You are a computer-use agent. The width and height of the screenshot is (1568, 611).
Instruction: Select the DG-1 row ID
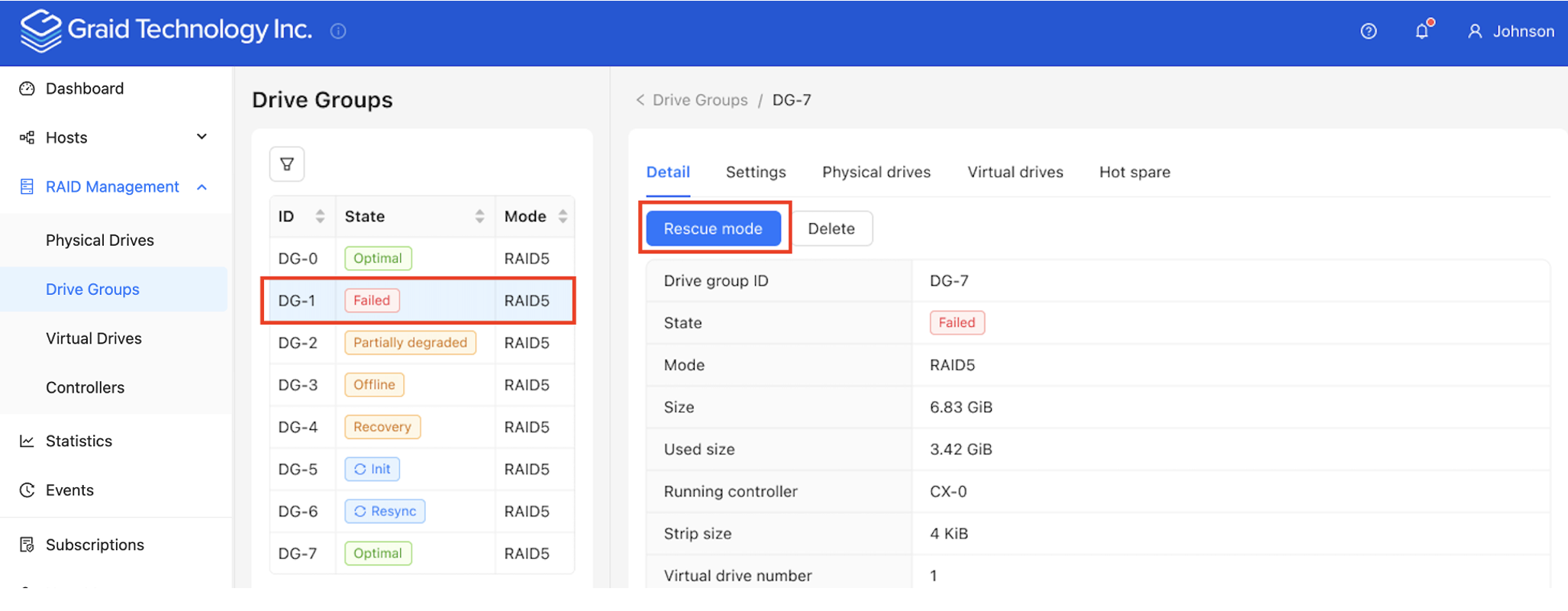pos(297,301)
